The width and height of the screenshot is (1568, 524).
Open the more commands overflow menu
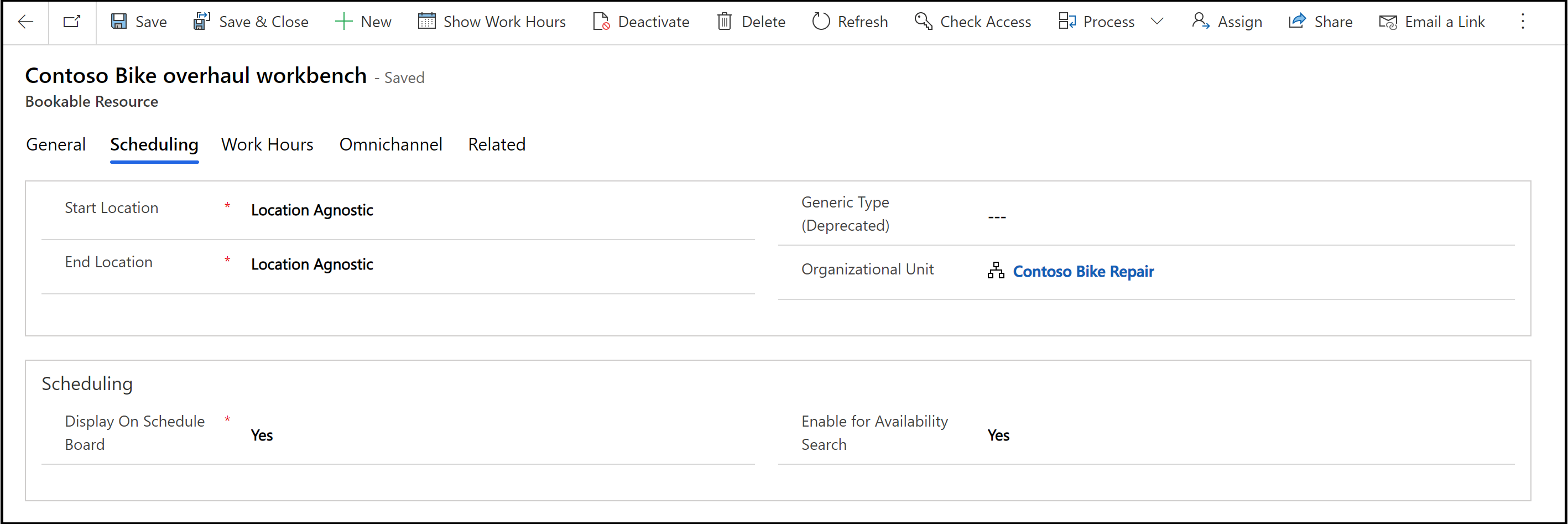pyautogui.click(x=1522, y=22)
